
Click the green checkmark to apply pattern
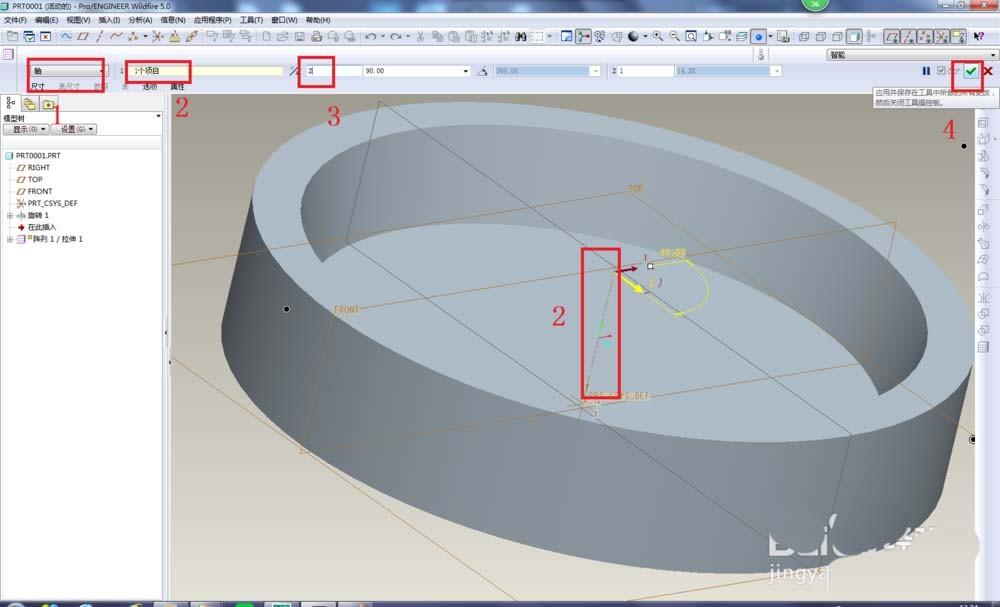[x=970, y=71]
